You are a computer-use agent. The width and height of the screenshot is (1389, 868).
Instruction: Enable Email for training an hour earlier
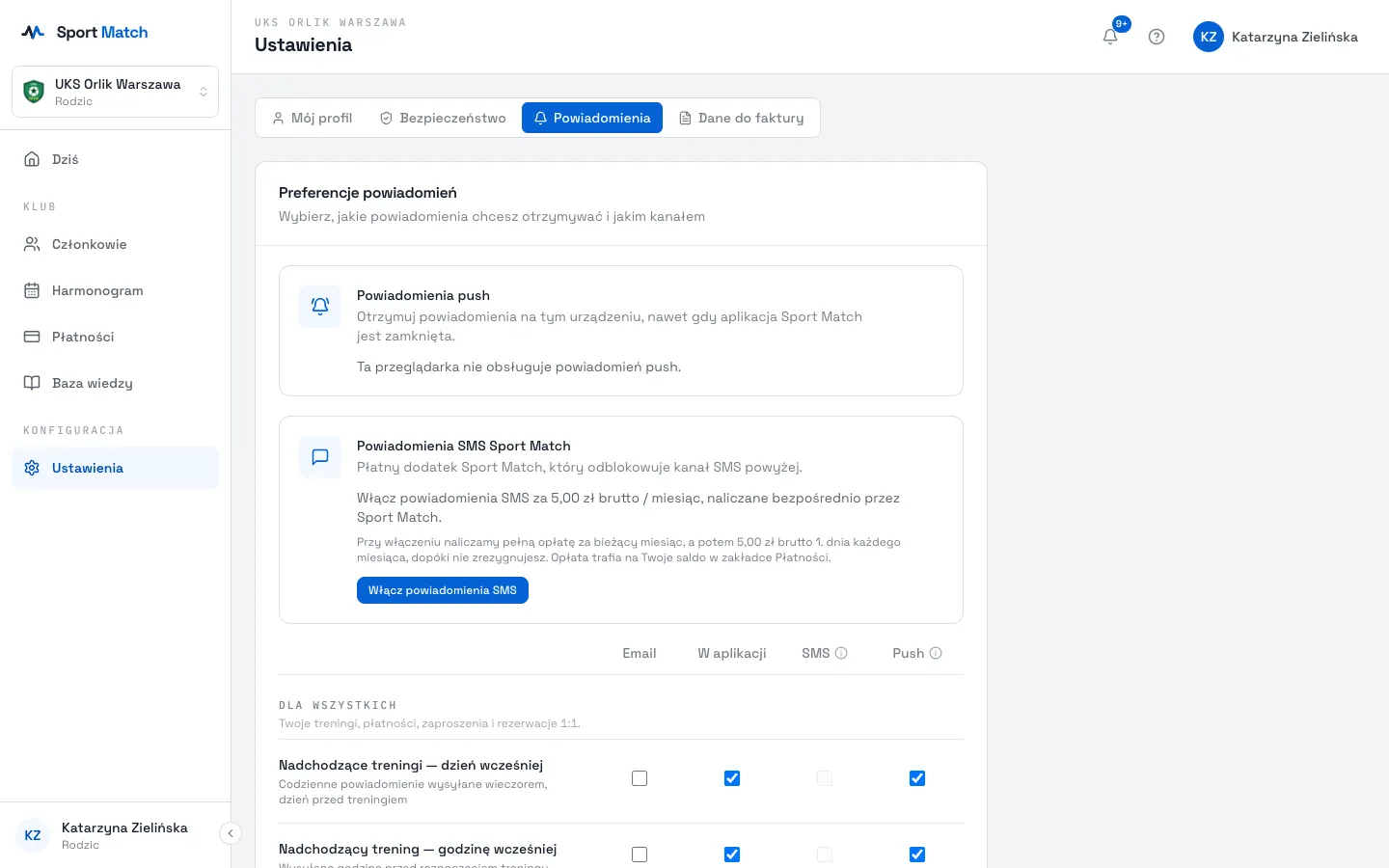pyautogui.click(x=640, y=854)
